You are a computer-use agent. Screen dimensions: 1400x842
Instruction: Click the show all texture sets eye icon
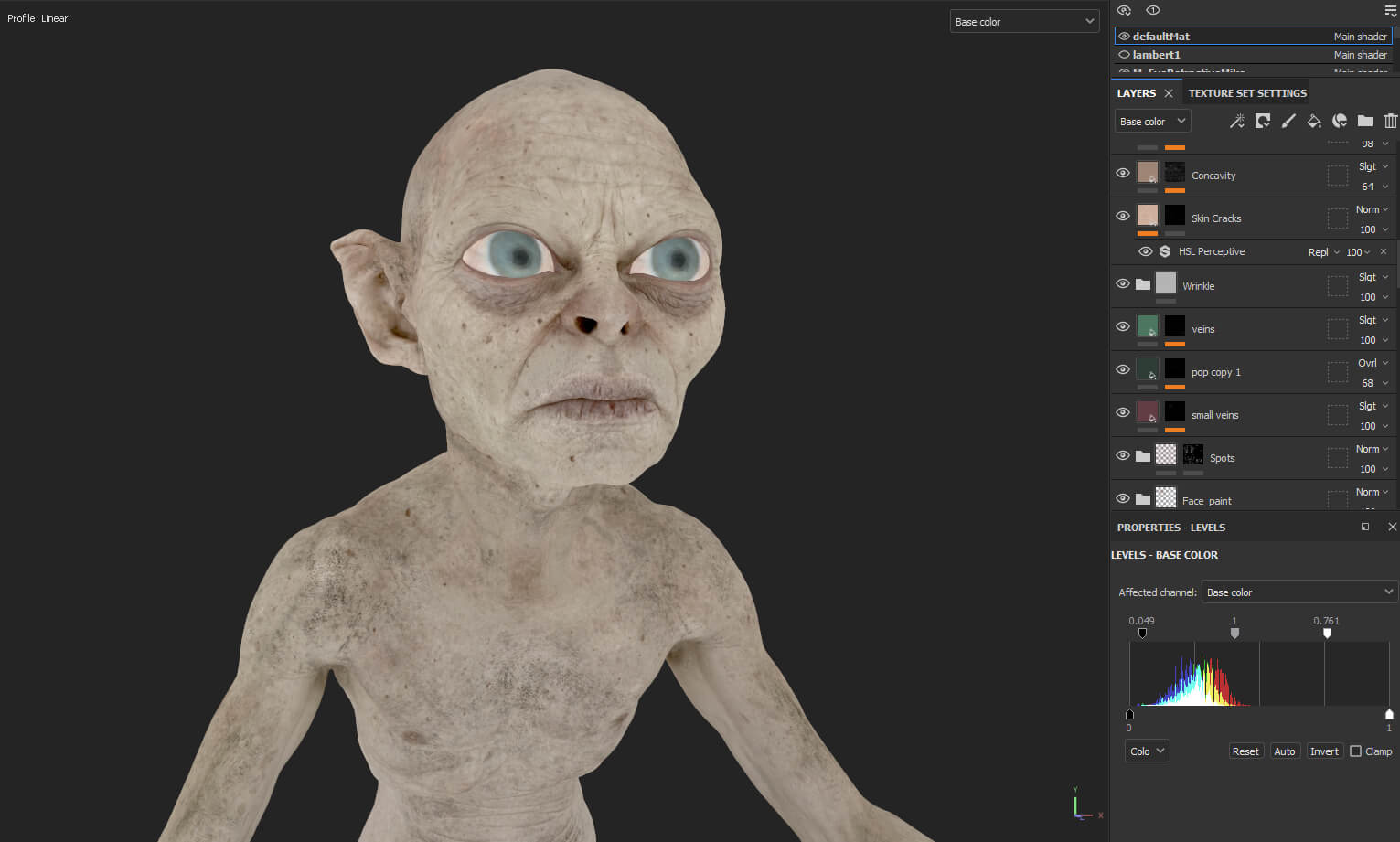1125,10
